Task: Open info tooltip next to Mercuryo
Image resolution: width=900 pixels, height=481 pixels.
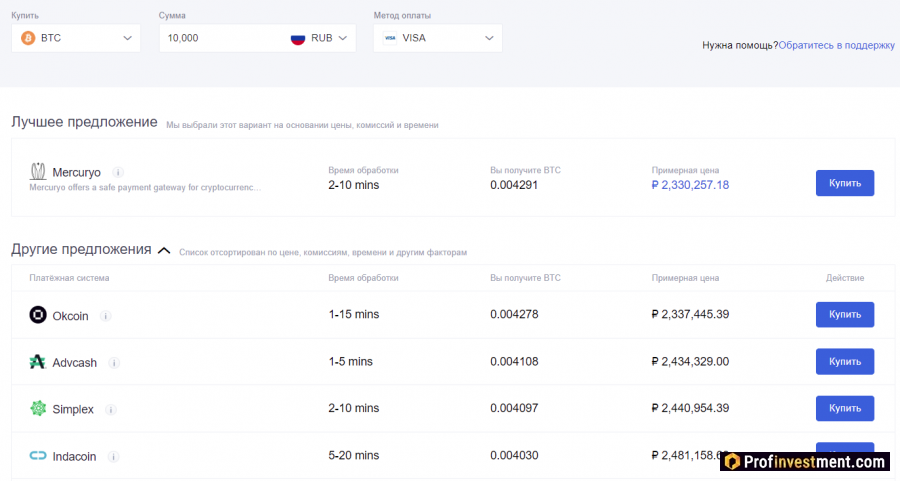Action: pyautogui.click(x=118, y=172)
